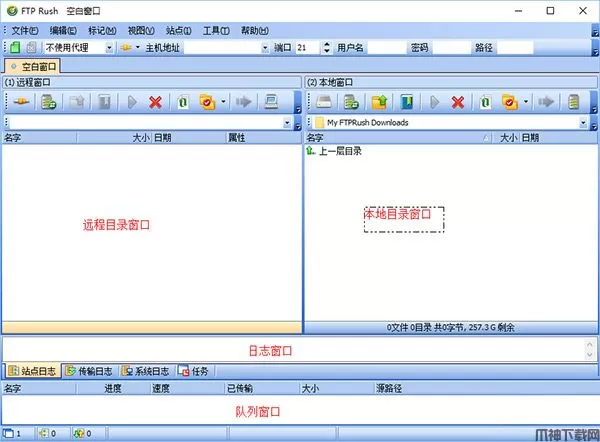Open the local folder-checkmark icon's dropdown arrow

526,102
